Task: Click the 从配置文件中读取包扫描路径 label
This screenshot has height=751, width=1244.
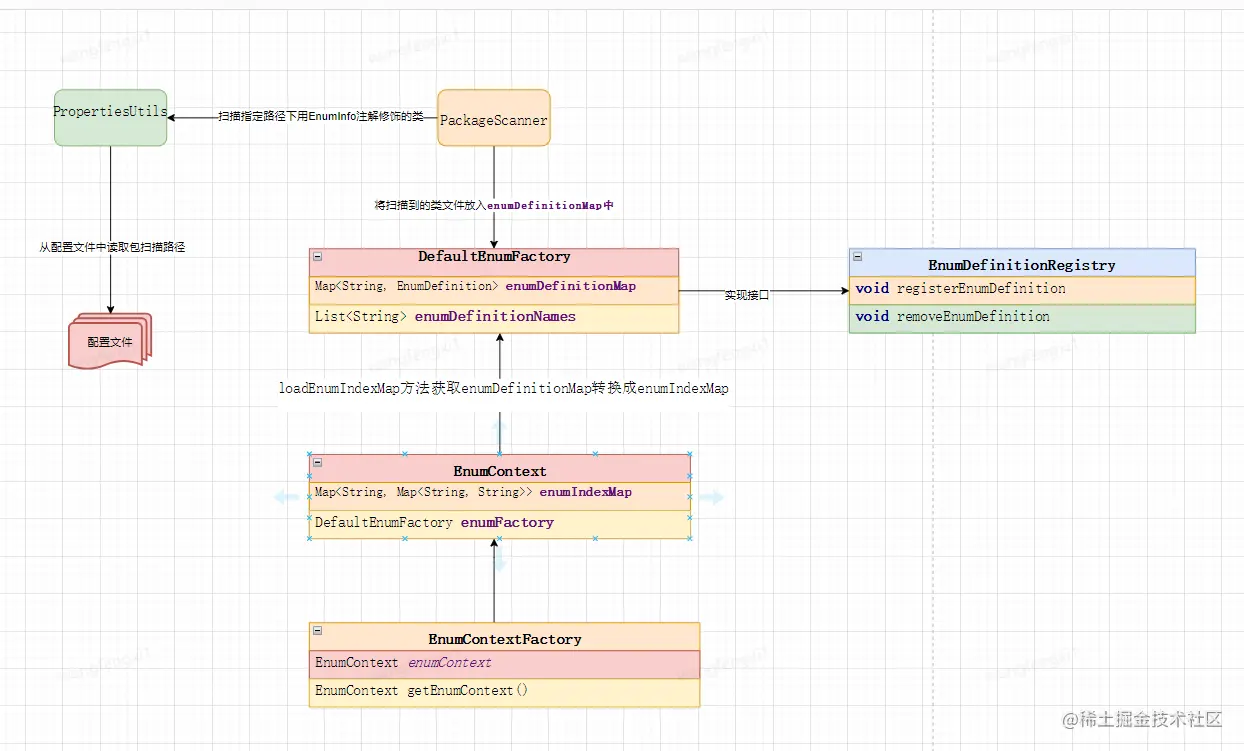Action: [x=112, y=246]
